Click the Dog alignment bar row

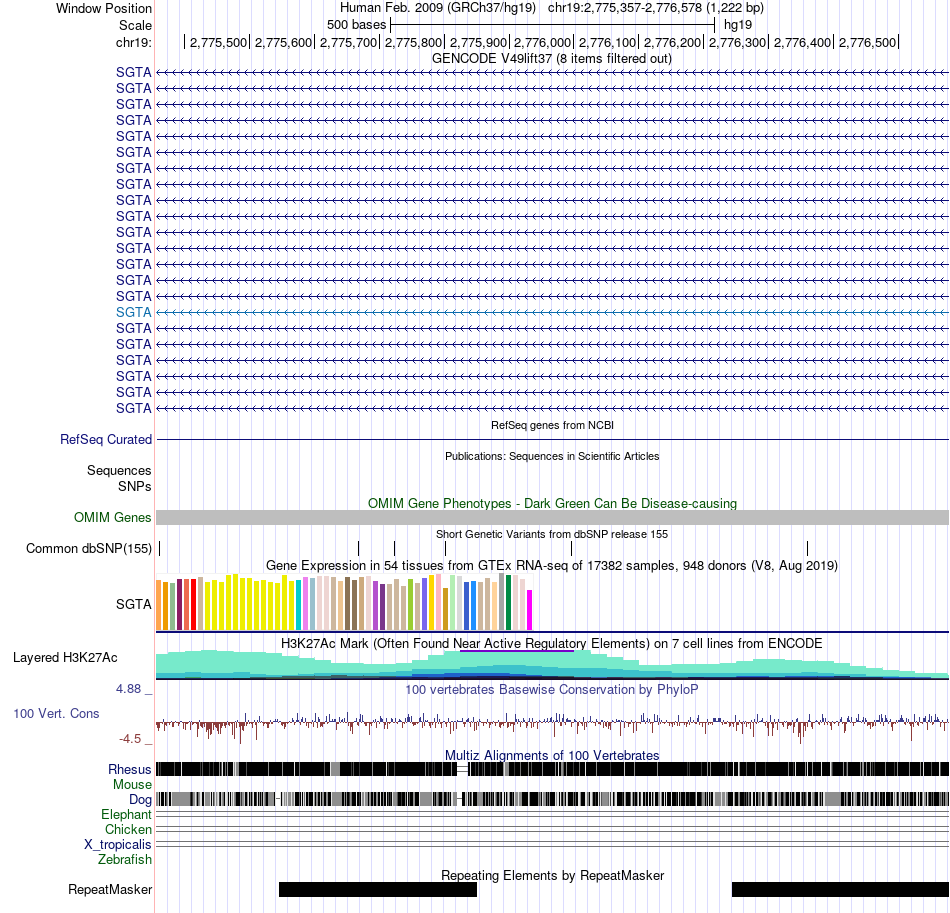pyautogui.click(x=552, y=800)
